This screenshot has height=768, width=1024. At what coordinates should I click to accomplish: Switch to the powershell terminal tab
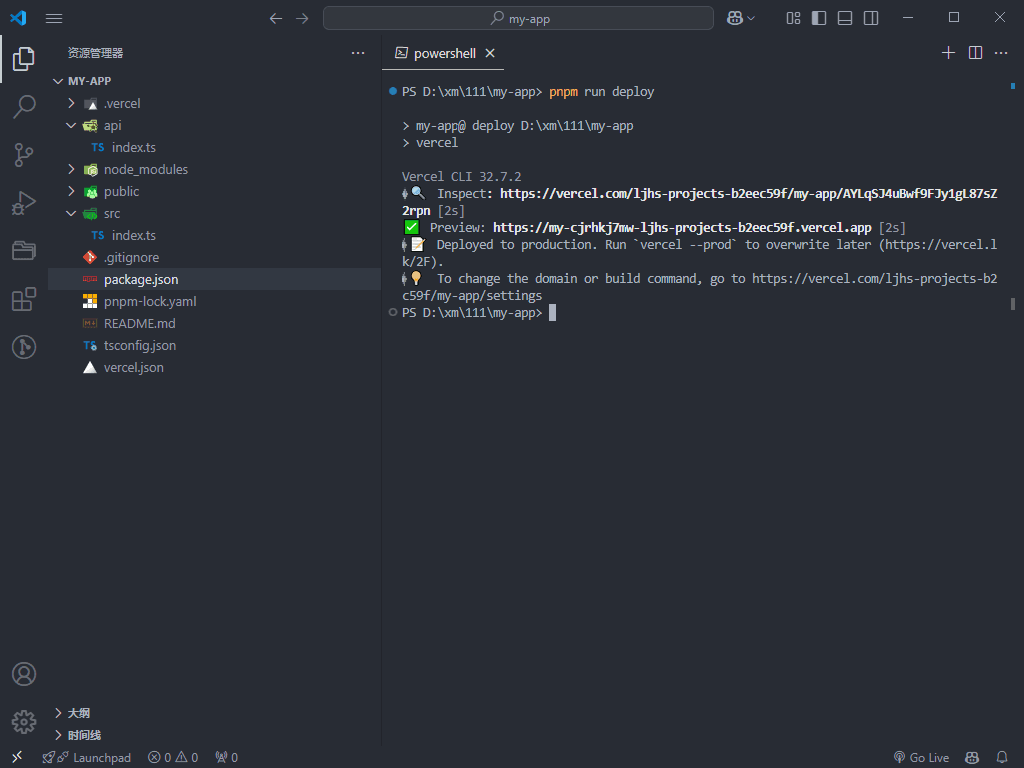[443, 54]
